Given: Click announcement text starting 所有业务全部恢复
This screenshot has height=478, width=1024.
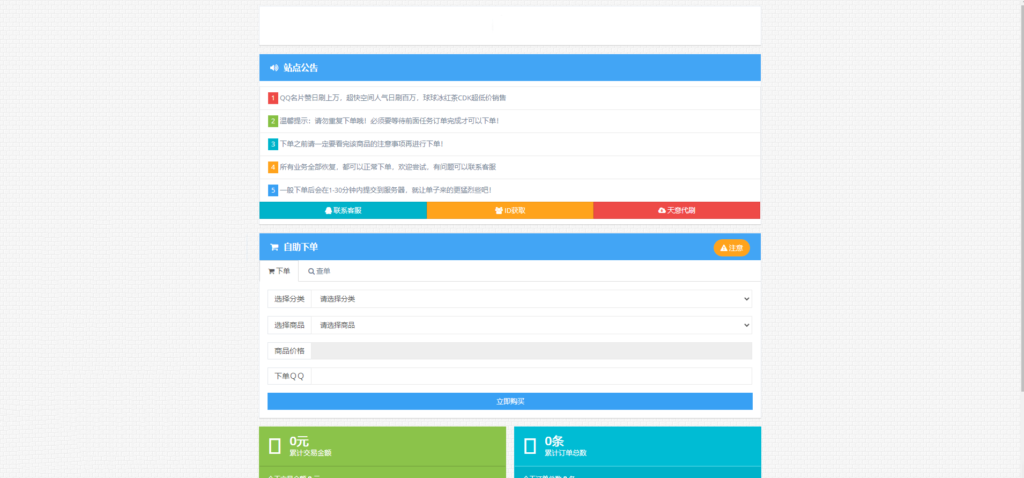Looking at the screenshot, I should [388, 167].
